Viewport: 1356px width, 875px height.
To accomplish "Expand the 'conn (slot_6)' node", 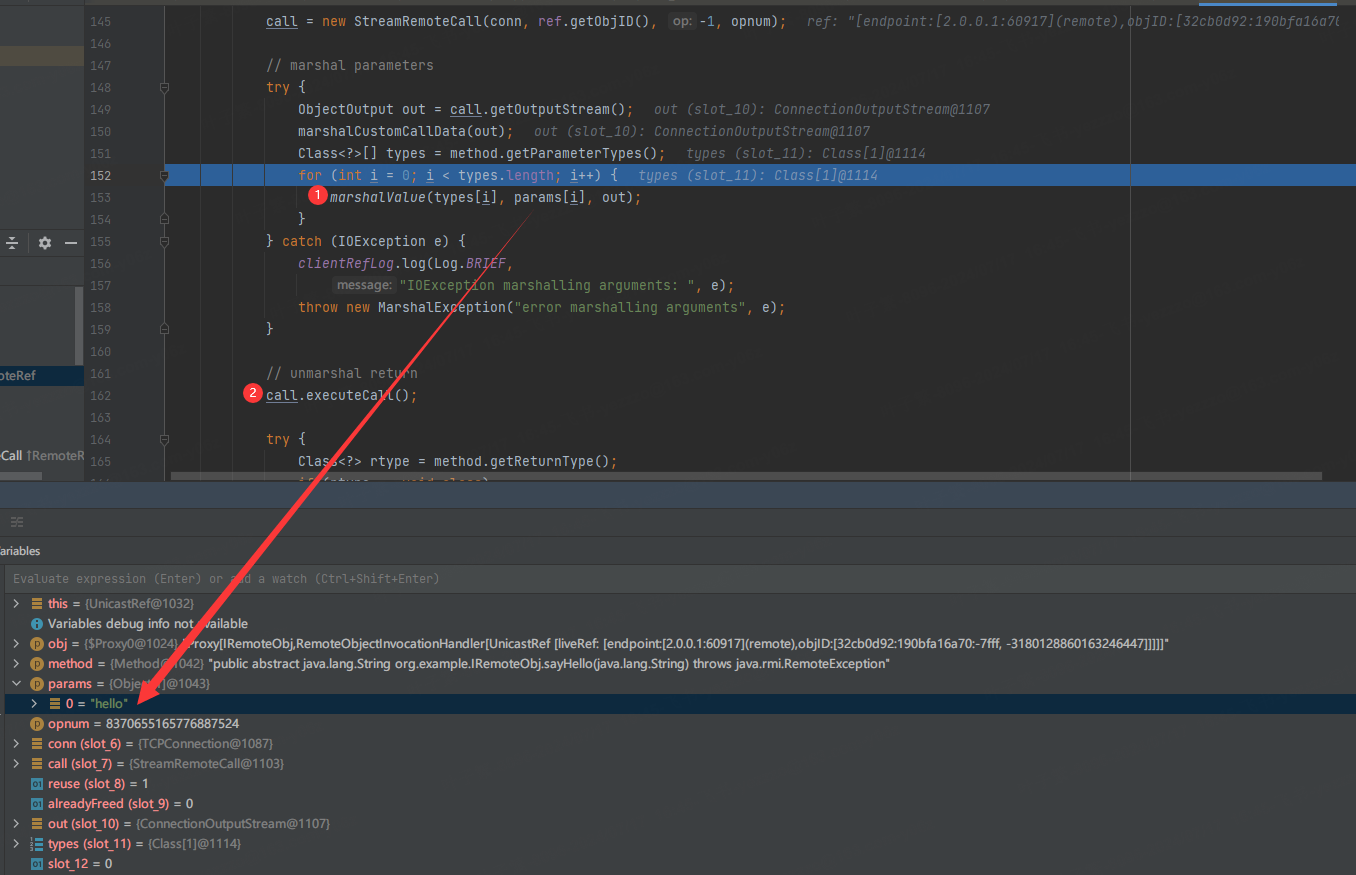I will pyautogui.click(x=15, y=744).
